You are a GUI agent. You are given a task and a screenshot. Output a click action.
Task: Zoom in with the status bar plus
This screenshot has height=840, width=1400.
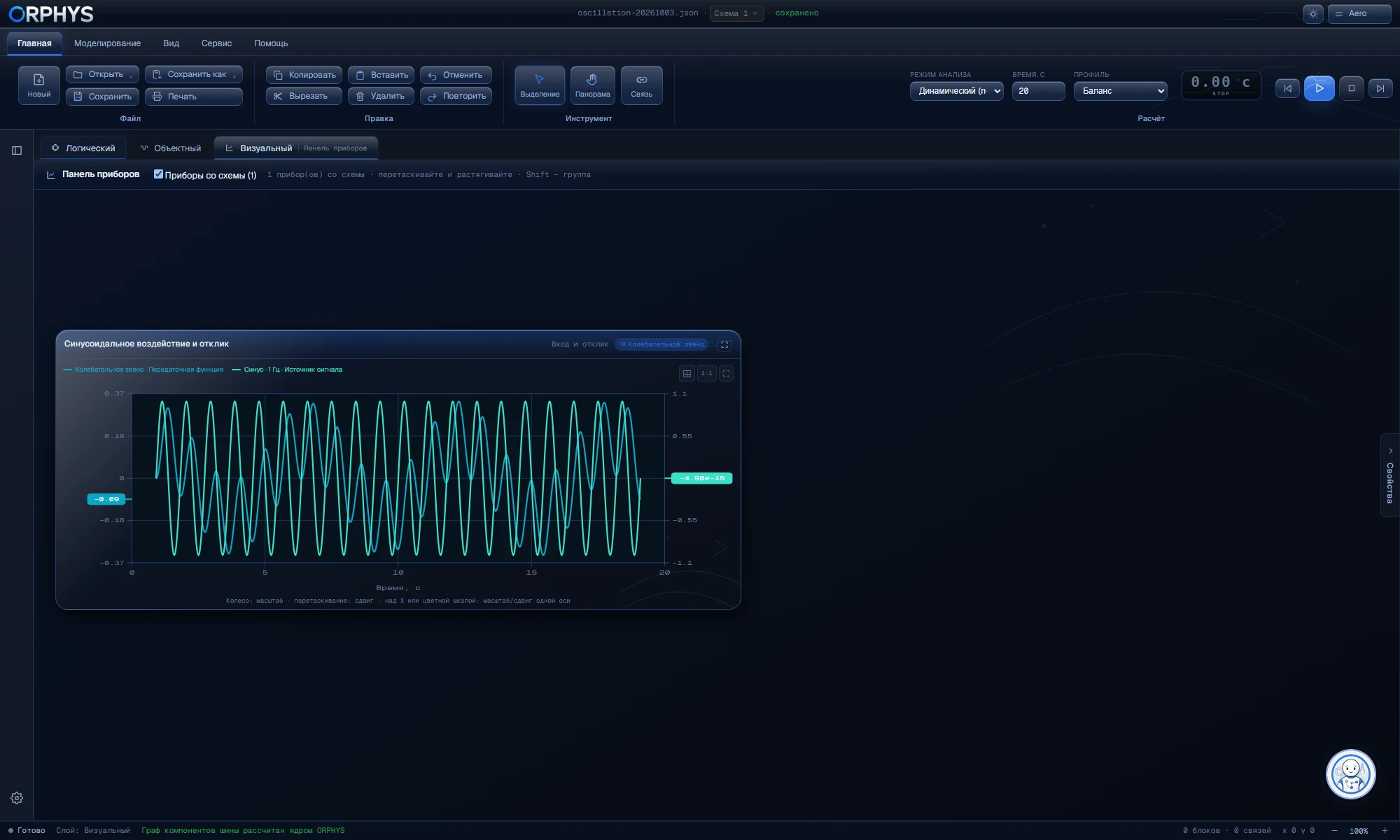pyautogui.click(x=1385, y=831)
